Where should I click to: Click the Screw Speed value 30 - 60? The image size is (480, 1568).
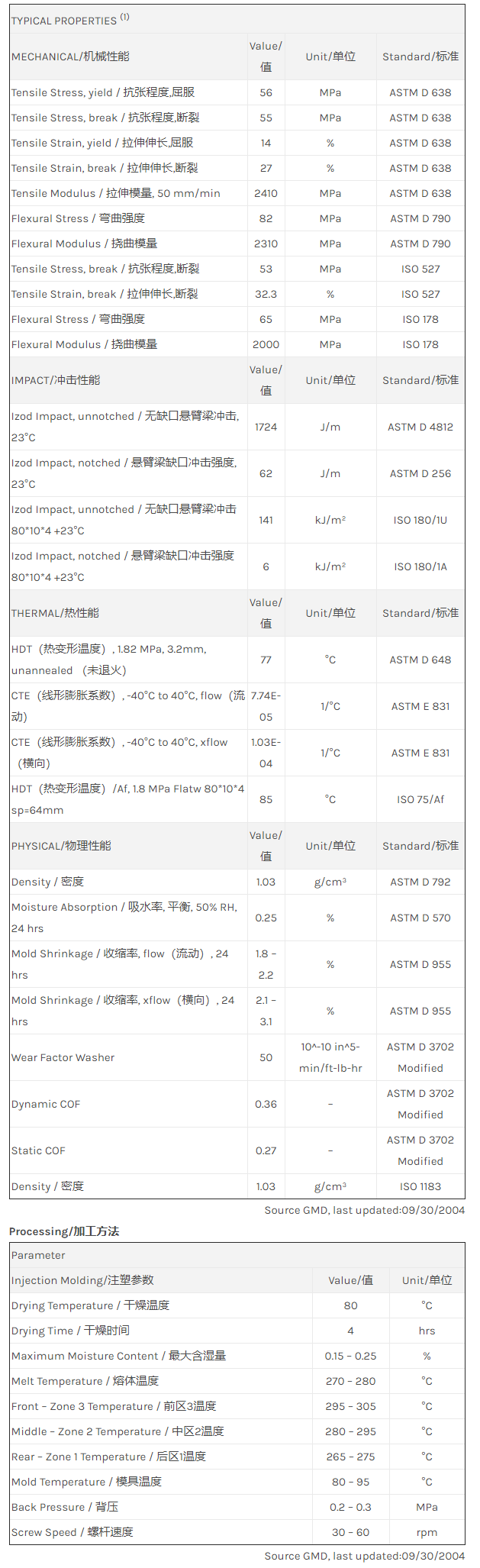350,1532
